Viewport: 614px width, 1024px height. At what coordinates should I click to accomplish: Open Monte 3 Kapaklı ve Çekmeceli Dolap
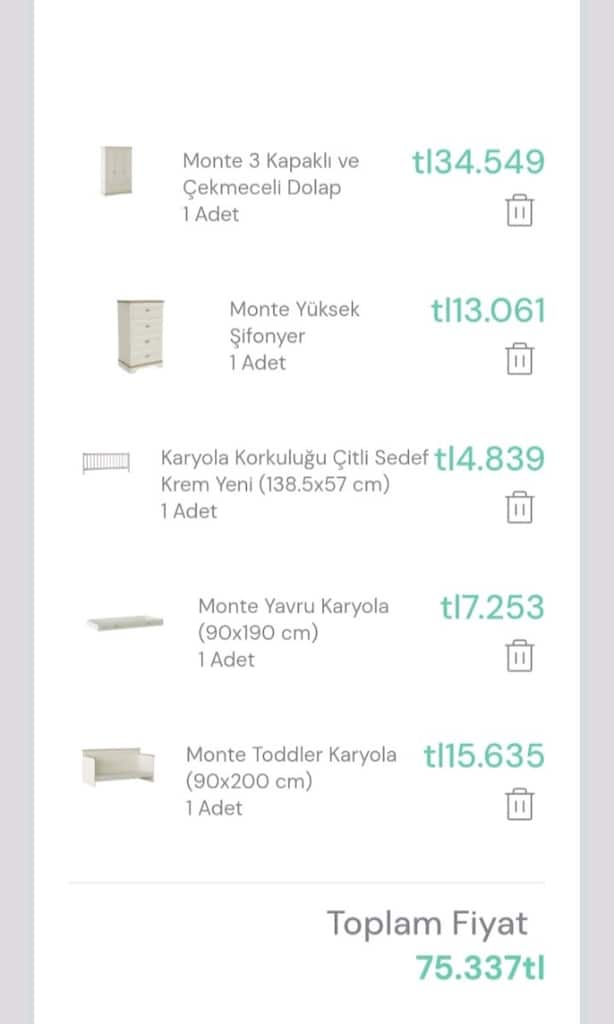point(271,174)
